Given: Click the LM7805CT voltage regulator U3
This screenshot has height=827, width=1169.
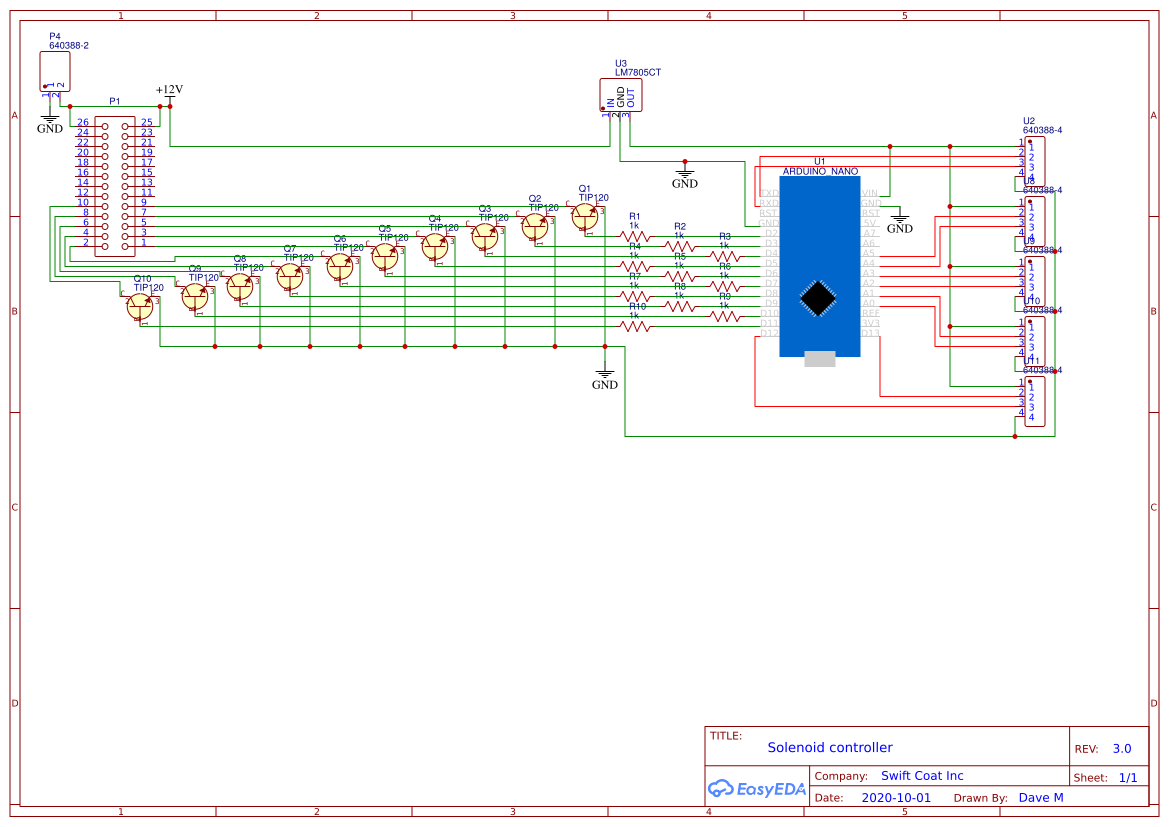Looking at the screenshot, I should [620, 95].
